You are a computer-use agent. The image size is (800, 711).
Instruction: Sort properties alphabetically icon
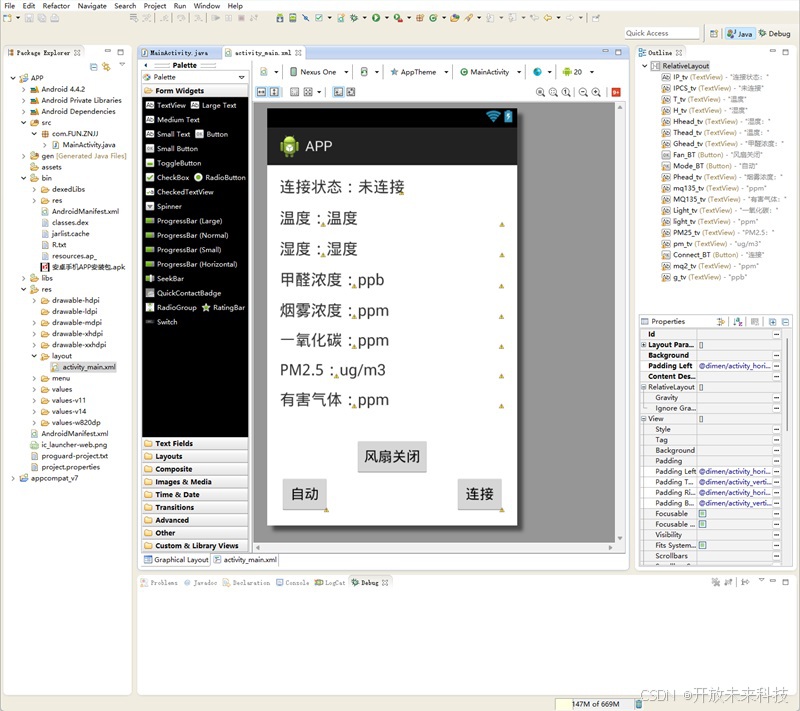pyautogui.click(x=738, y=322)
